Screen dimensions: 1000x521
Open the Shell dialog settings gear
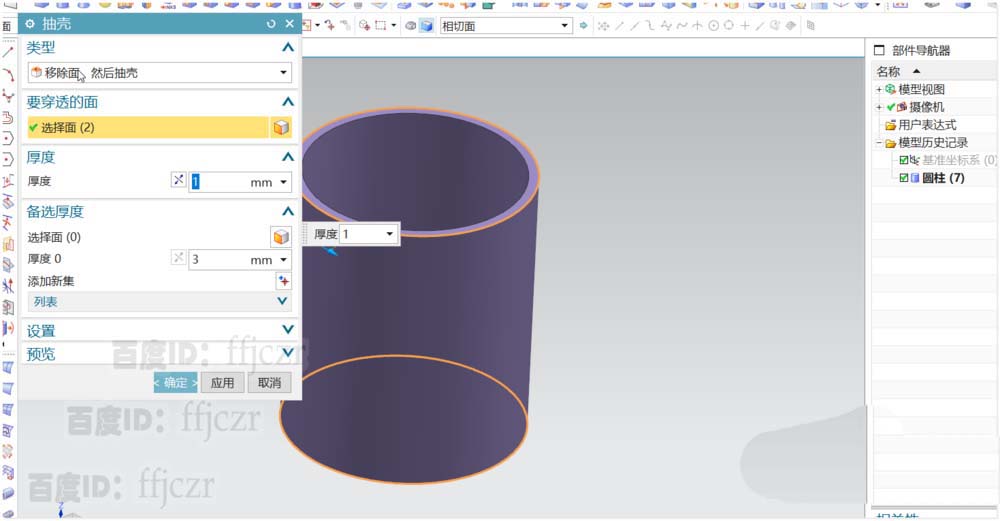pos(29,24)
